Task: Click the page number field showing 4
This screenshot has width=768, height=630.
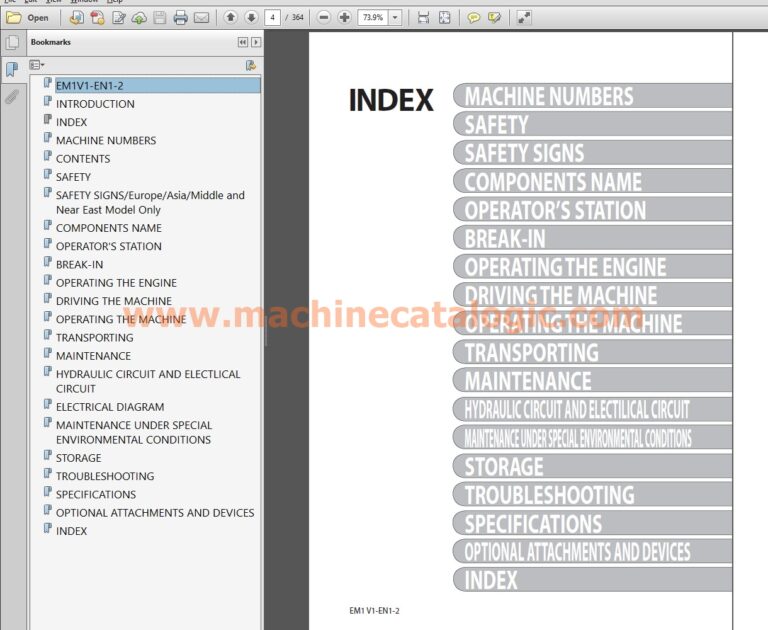Action: [x=272, y=18]
